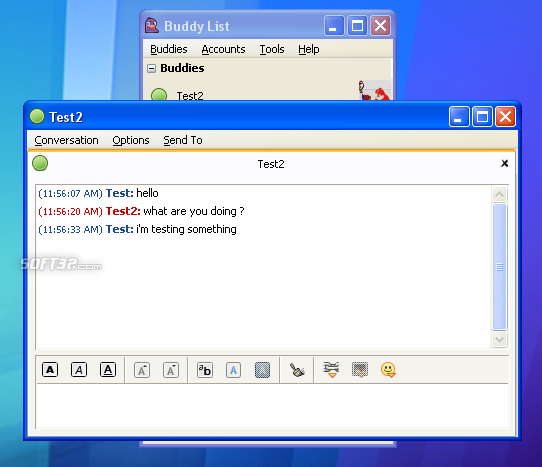
Task: Open the Send To menu
Action: [183, 140]
